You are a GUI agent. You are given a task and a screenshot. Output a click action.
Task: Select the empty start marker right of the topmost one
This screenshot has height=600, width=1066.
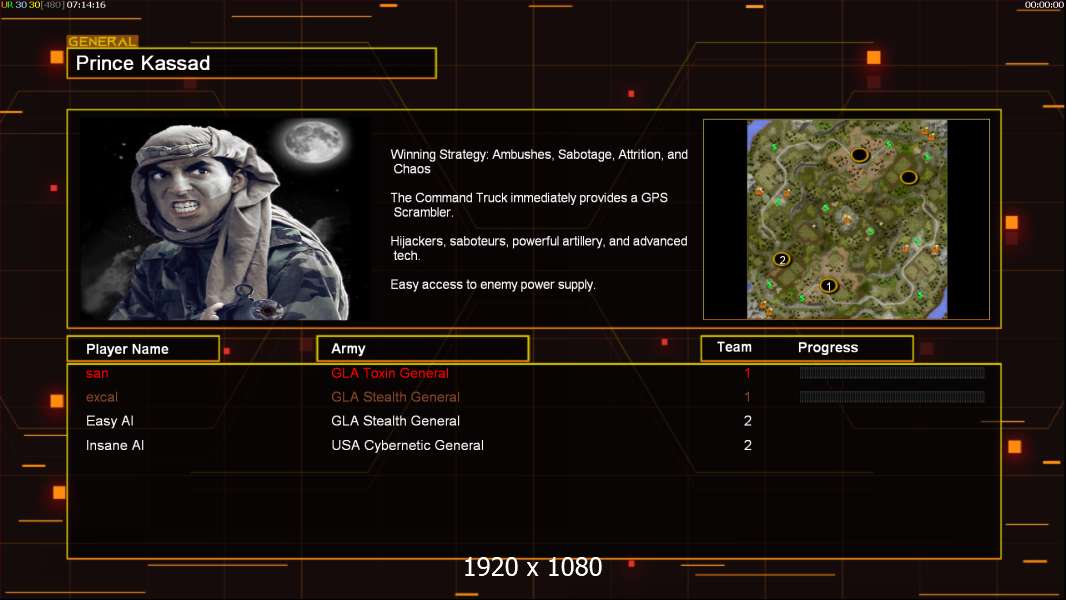(x=908, y=177)
